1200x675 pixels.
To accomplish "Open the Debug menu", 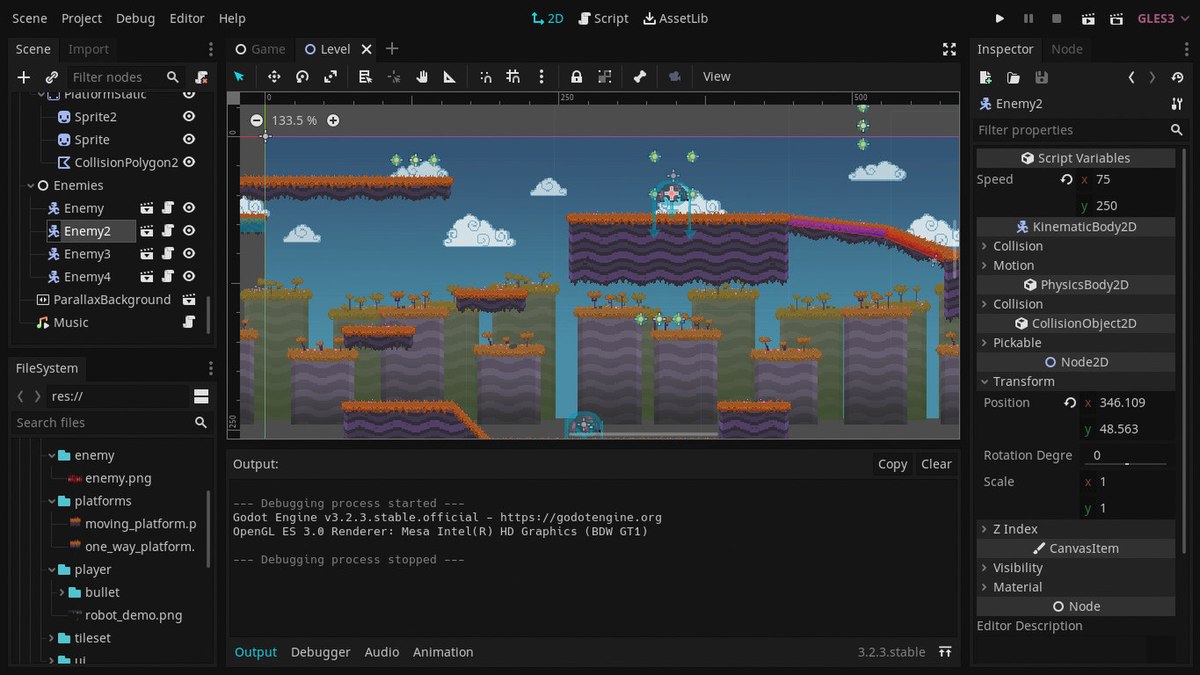I will (x=135, y=18).
